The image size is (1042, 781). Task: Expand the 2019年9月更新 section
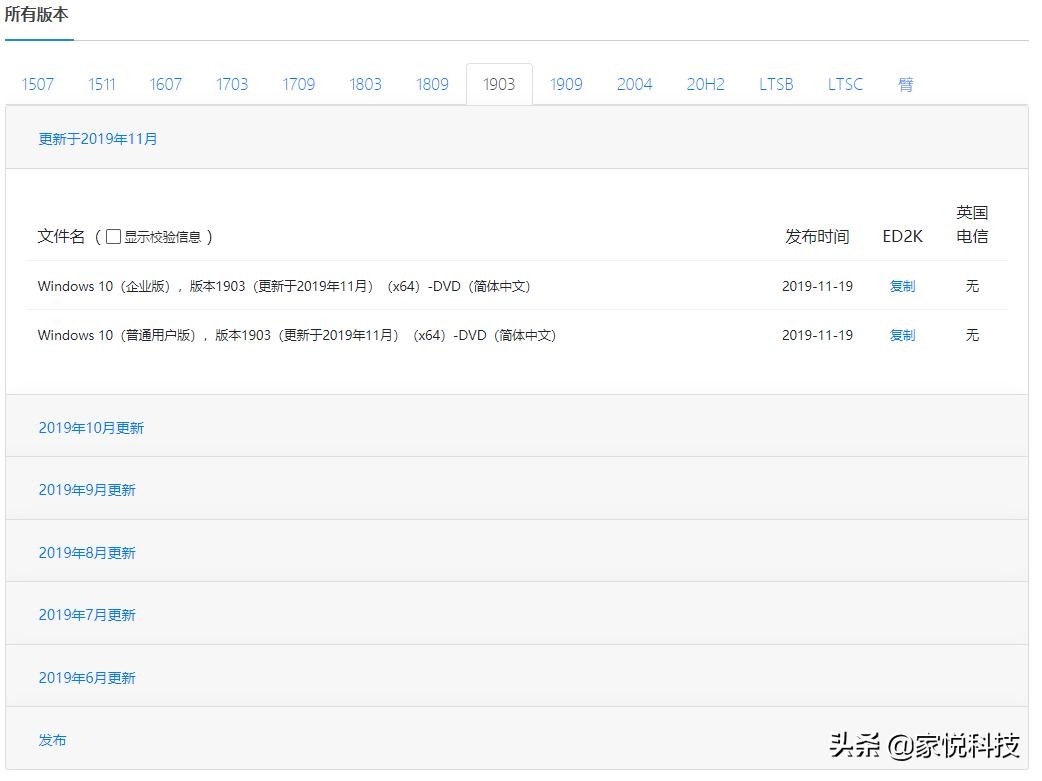pos(87,490)
